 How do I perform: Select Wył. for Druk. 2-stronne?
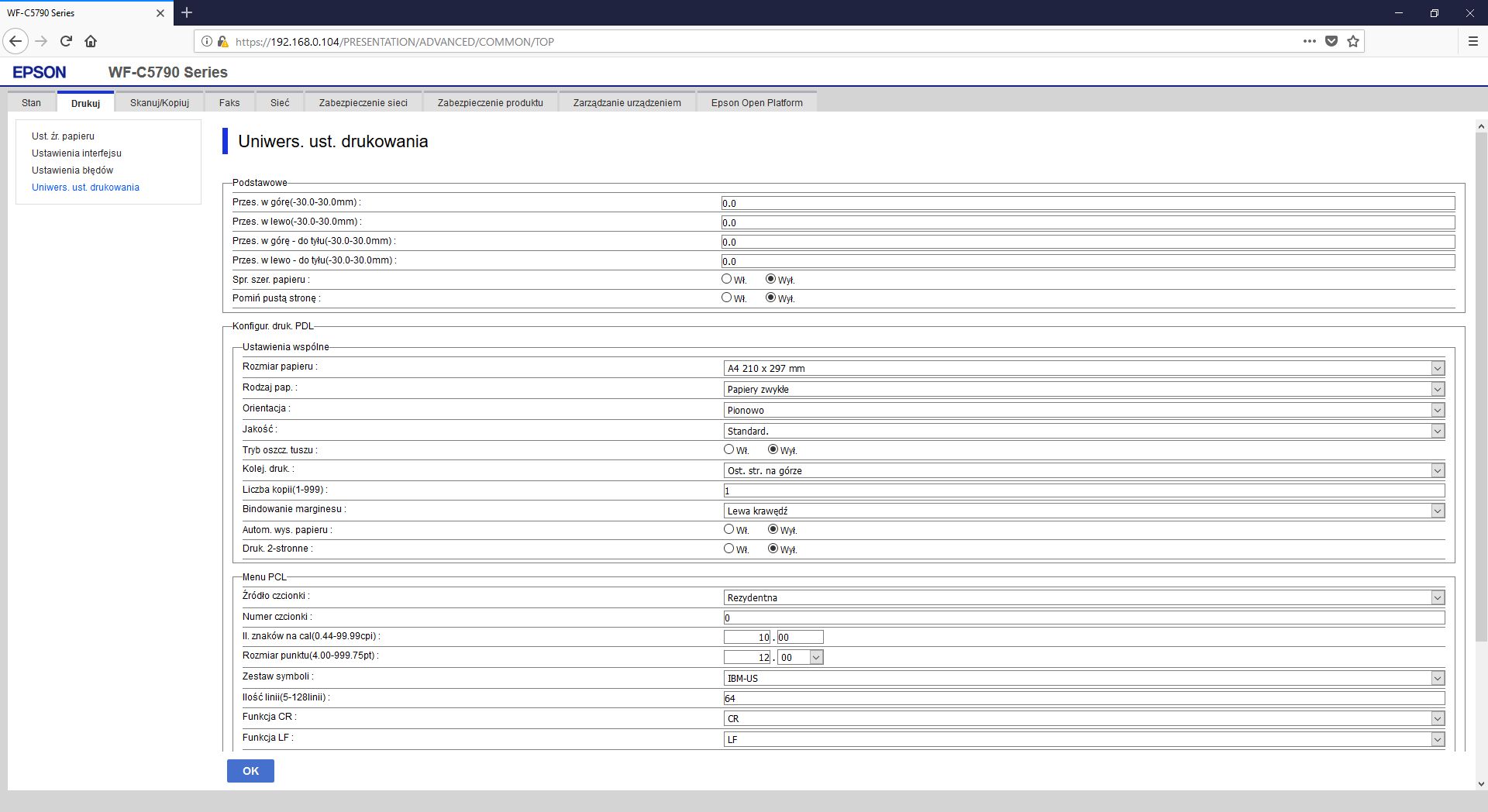pyautogui.click(x=773, y=549)
